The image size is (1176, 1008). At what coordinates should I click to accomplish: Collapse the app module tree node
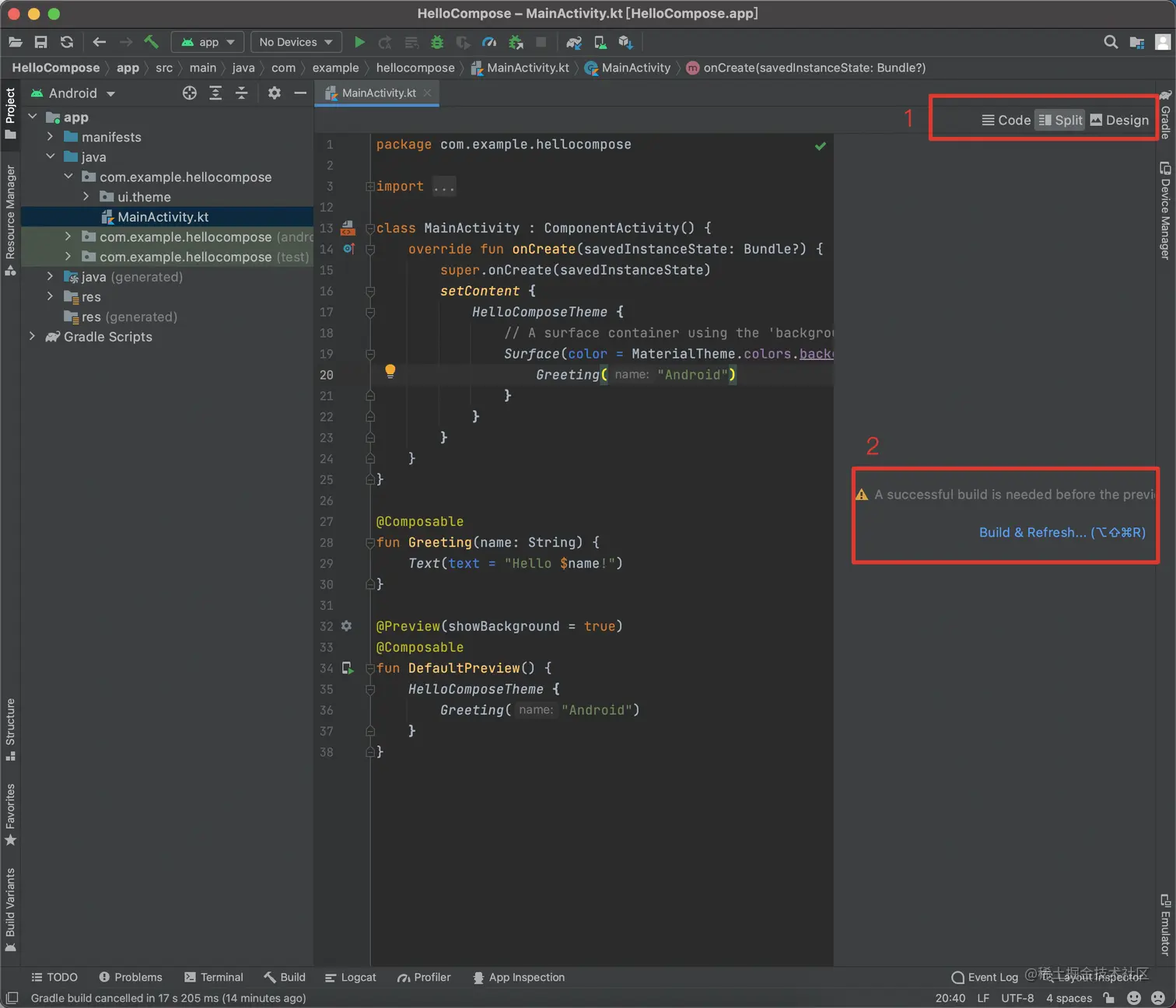(x=33, y=117)
